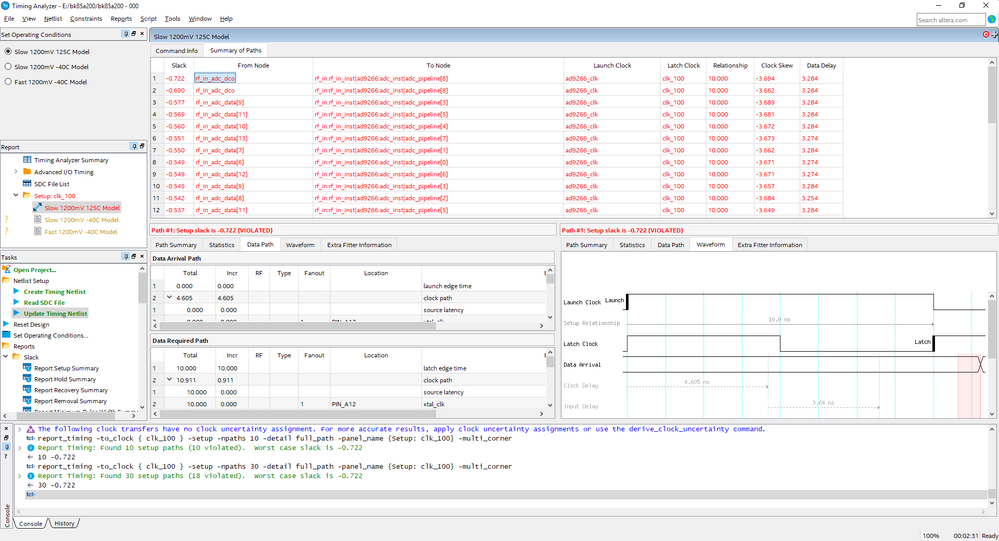Run Update Timing Netlist task
This screenshot has width=999, height=541.
pyautogui.click(x=55, y=313)
